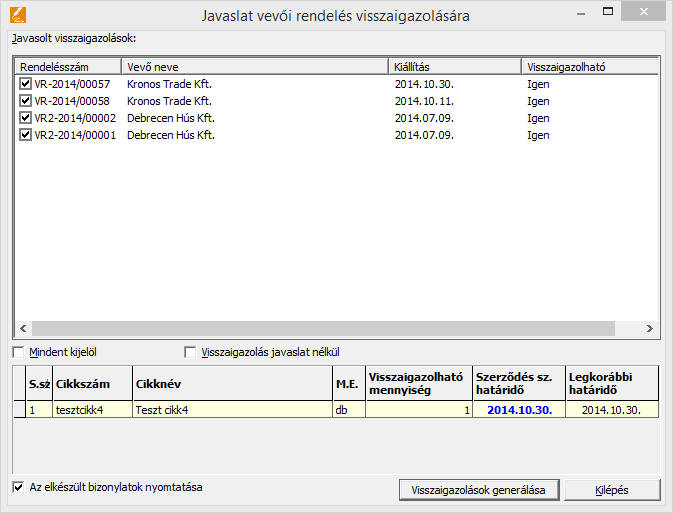Uncheck the VR2-2014/00002 order checkbox
Viewport: 673px width, 513px height.
pos(25,117)
